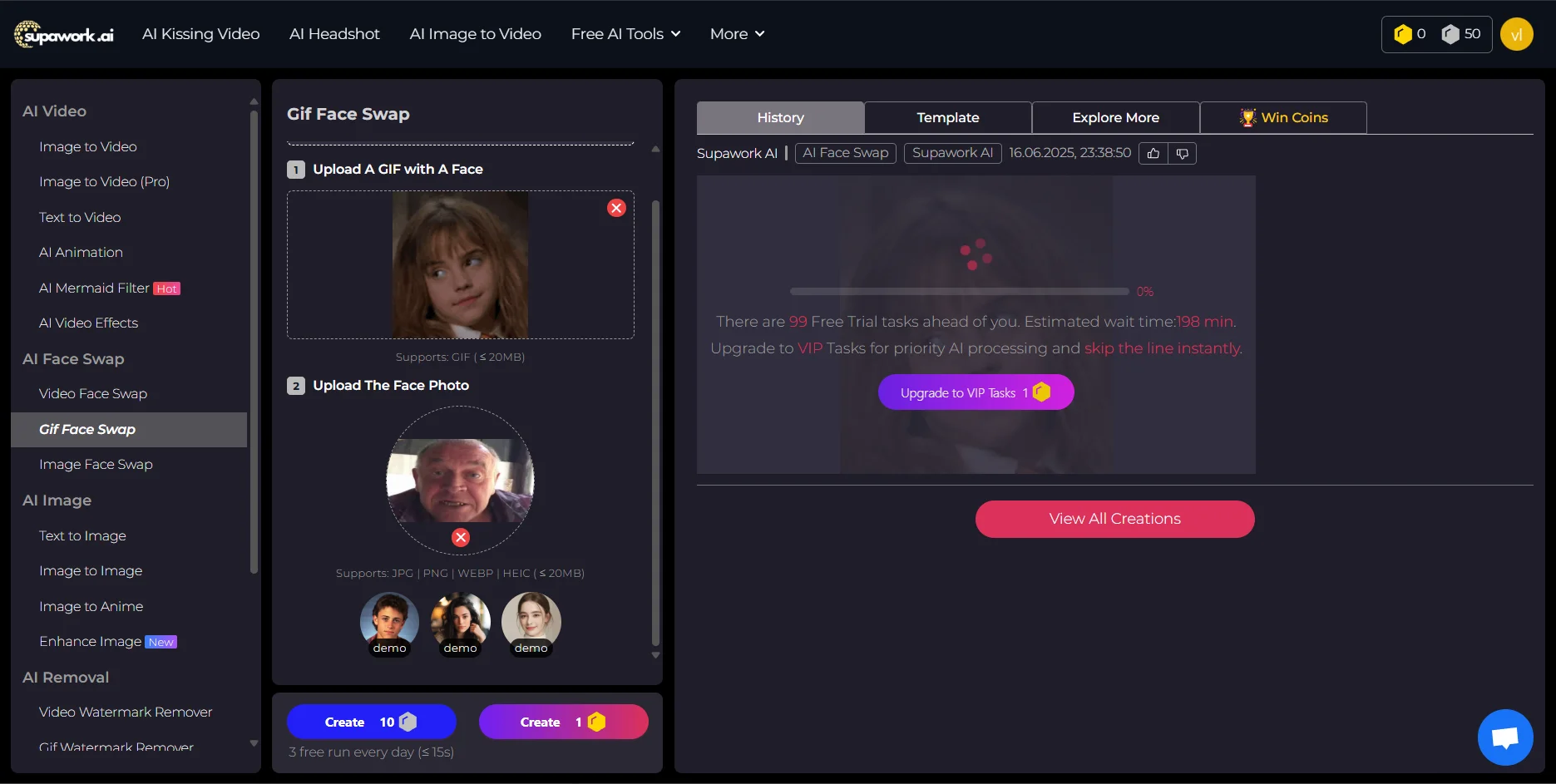The width and height of the screenshot is (1556, 784).
Task: Click the AI Video section heading
Action: coord(54,111)
